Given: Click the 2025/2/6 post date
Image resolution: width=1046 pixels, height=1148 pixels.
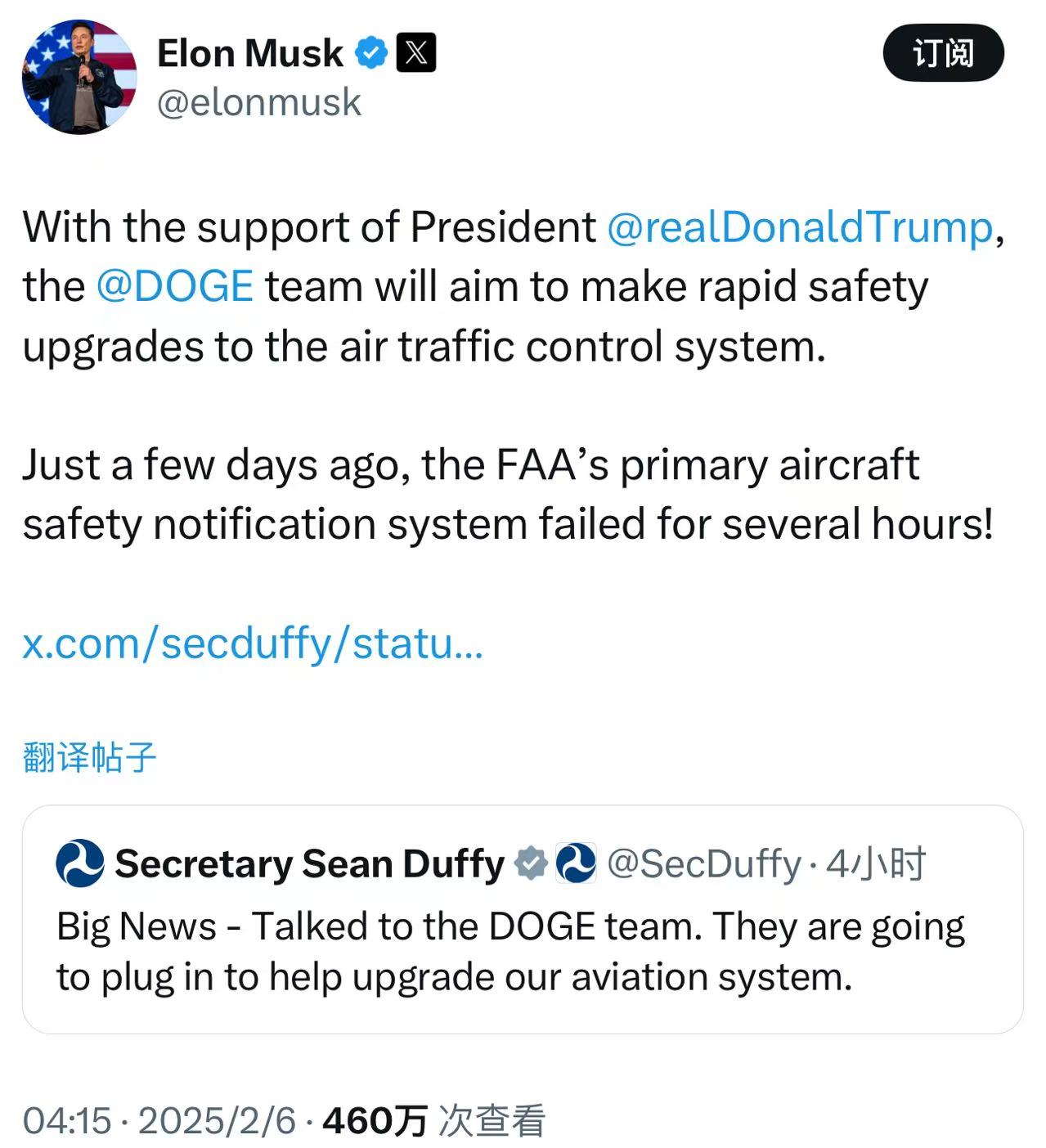Looking at the screenshot, I should [217, 1119].
